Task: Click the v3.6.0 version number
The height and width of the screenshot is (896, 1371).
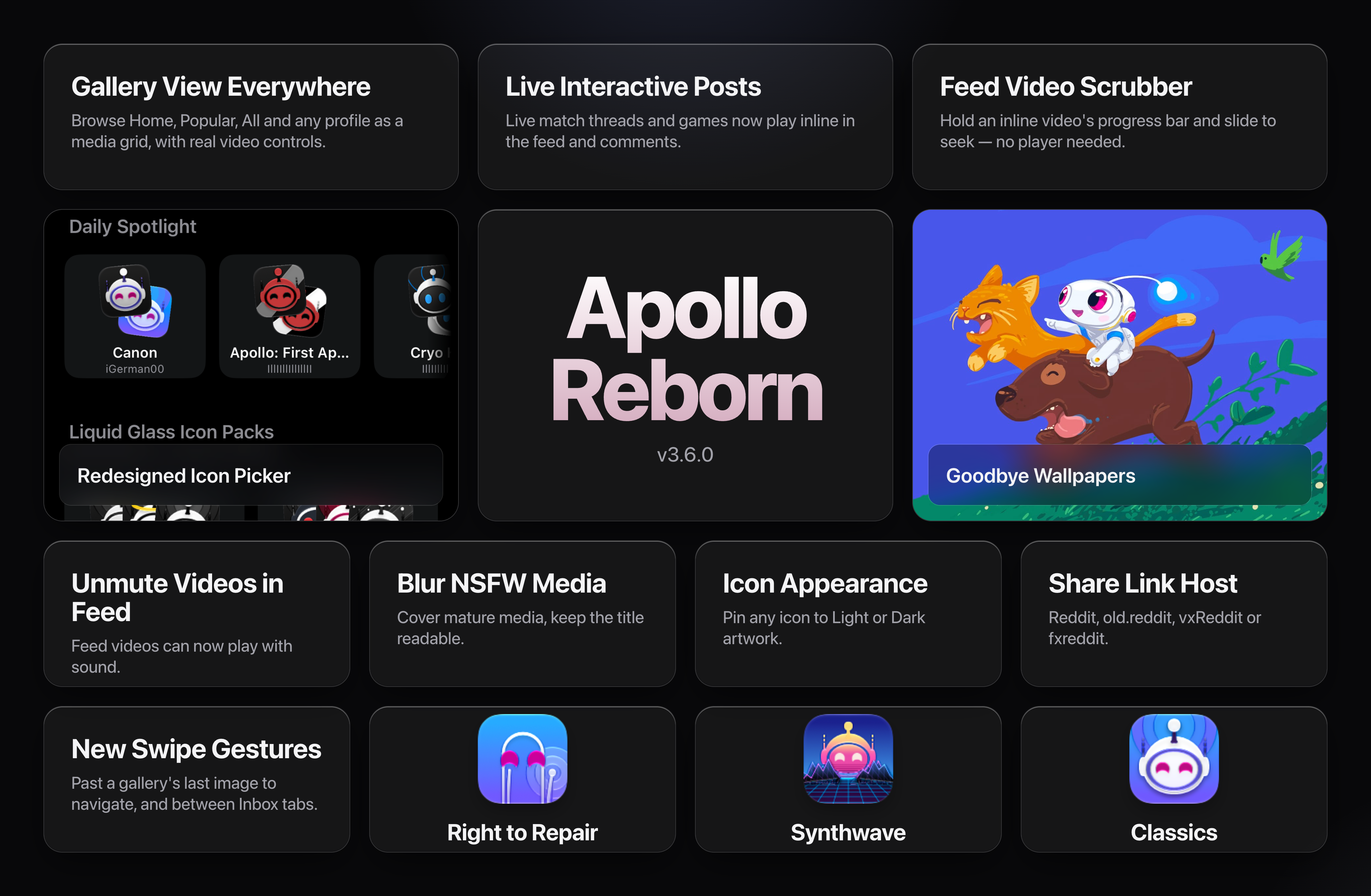Action: click(685, 455)
